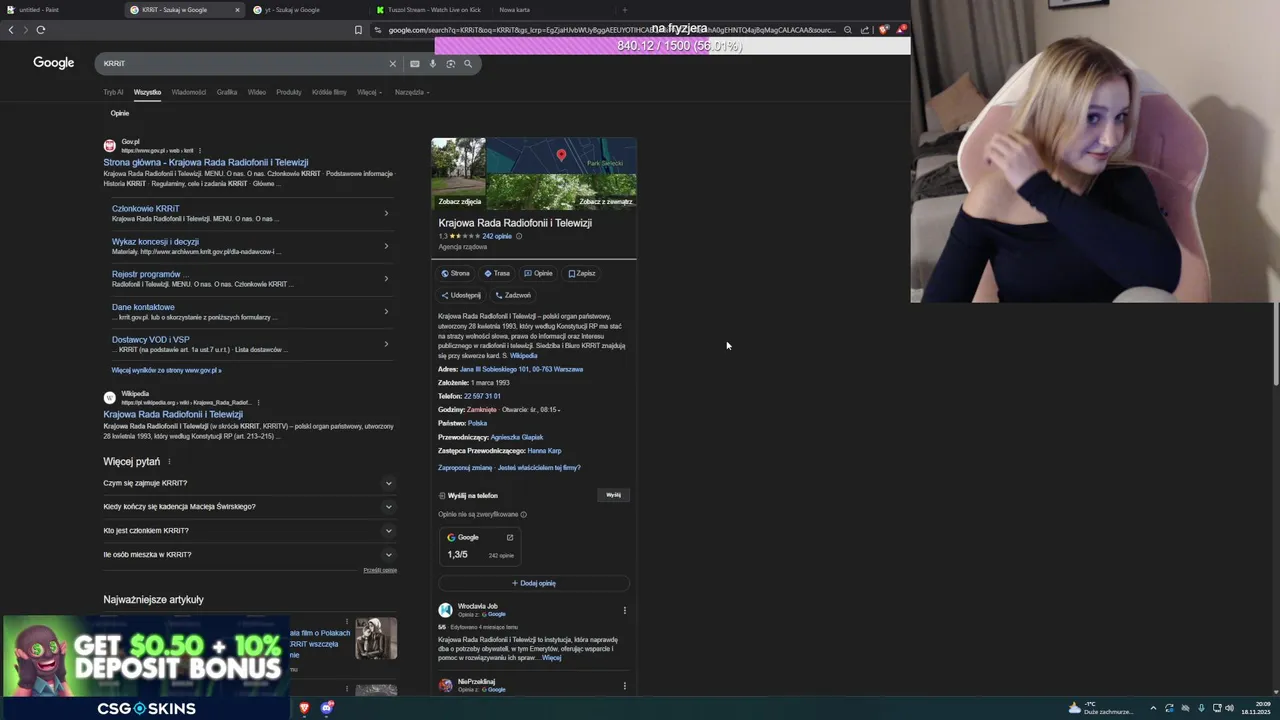
Task: Open the clock and date in taskbar
Action: [1255, 708]
